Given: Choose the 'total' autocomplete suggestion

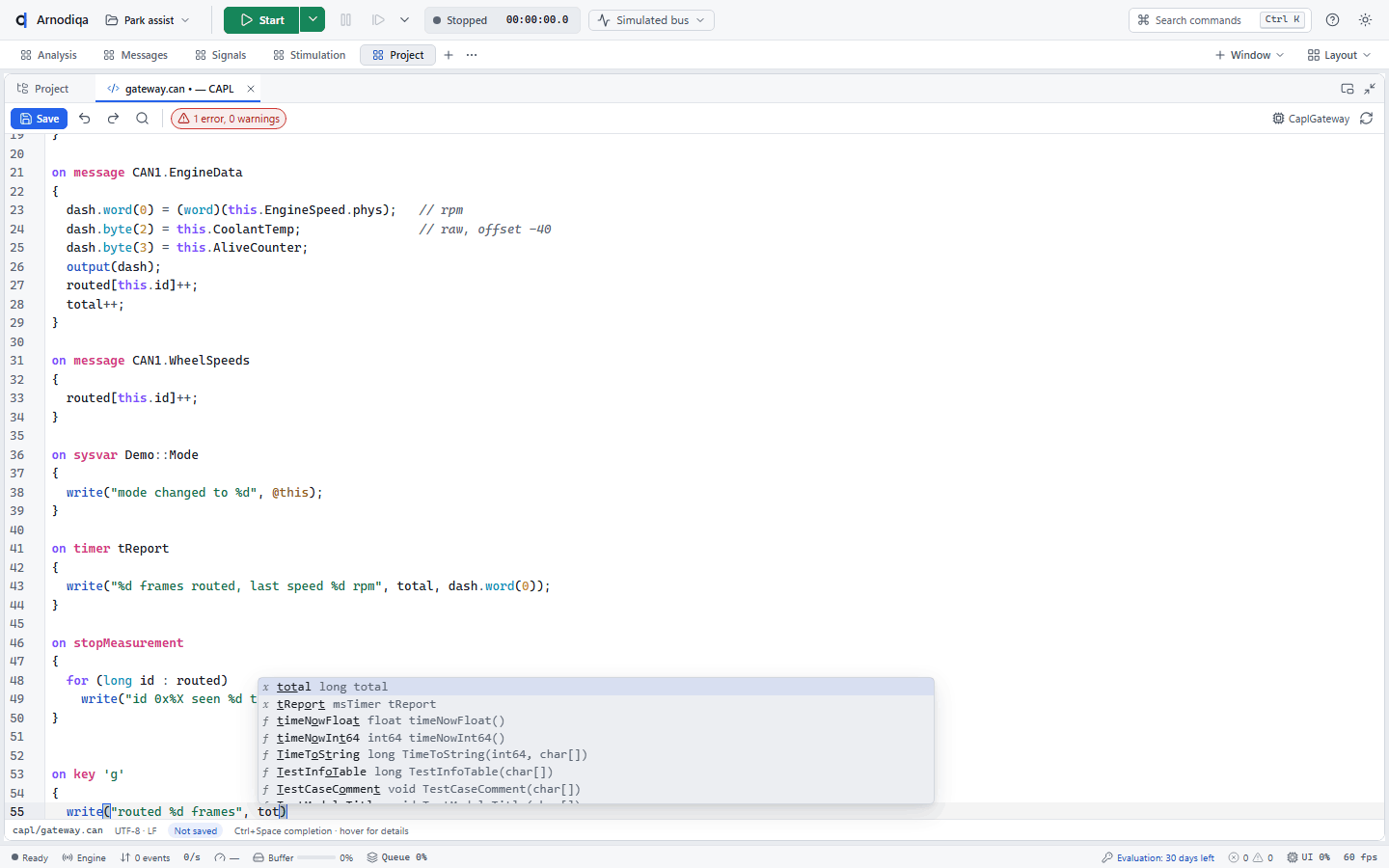Looking at the screenshot, I should click(x=596, y=687).
